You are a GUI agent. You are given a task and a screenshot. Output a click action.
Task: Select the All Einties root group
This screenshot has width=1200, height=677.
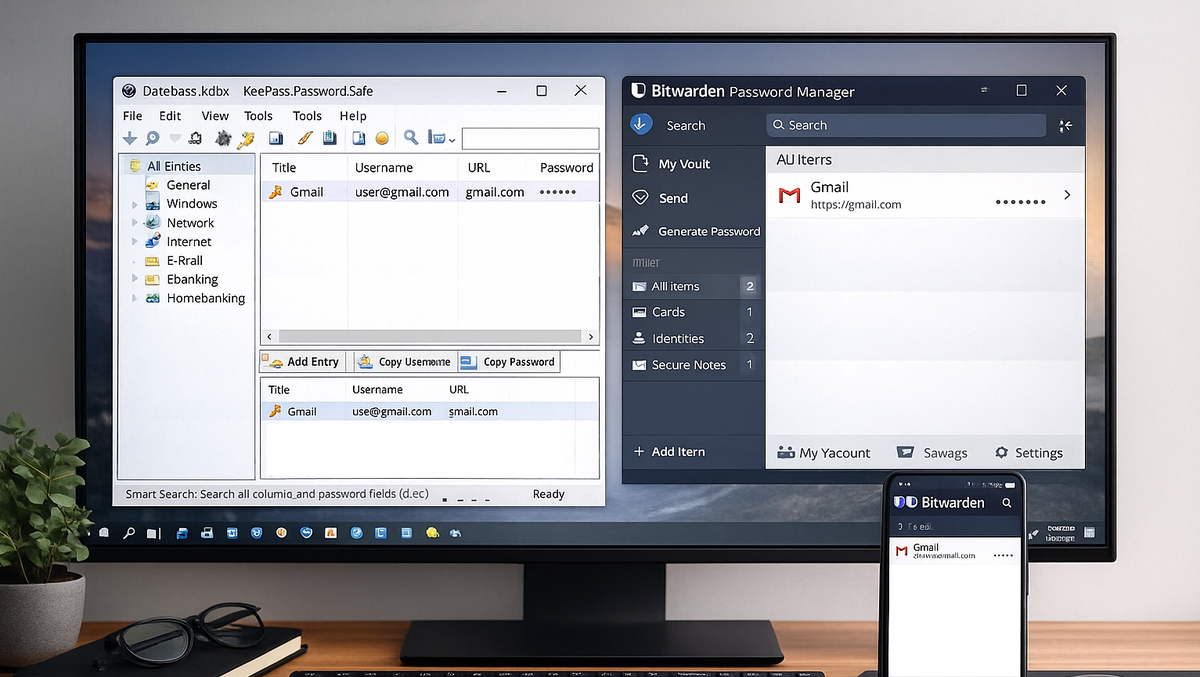[x=174, y=166]
